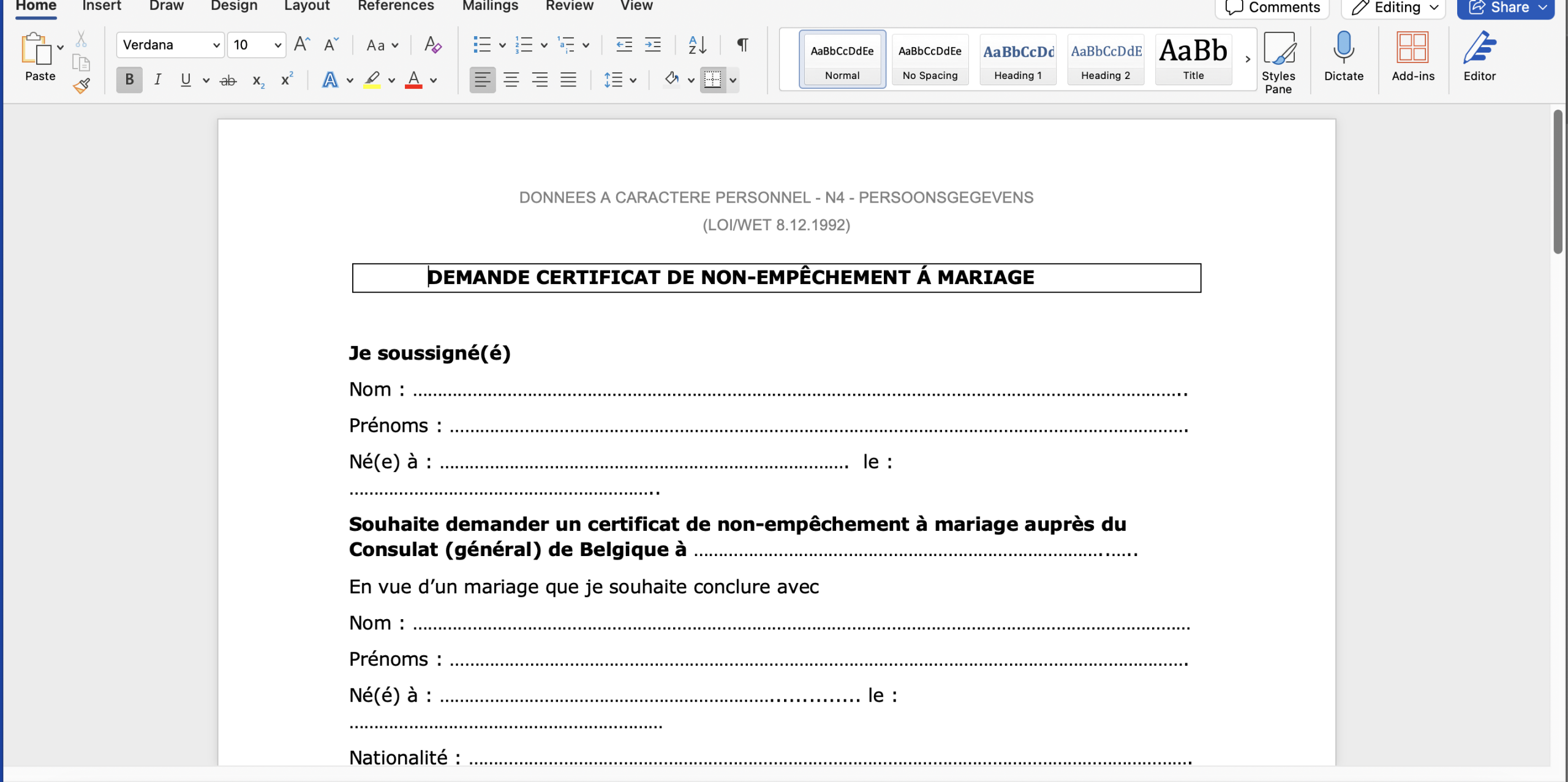Start Dictate microphone
This screenshot has height=782, width=1568.
1343,56
